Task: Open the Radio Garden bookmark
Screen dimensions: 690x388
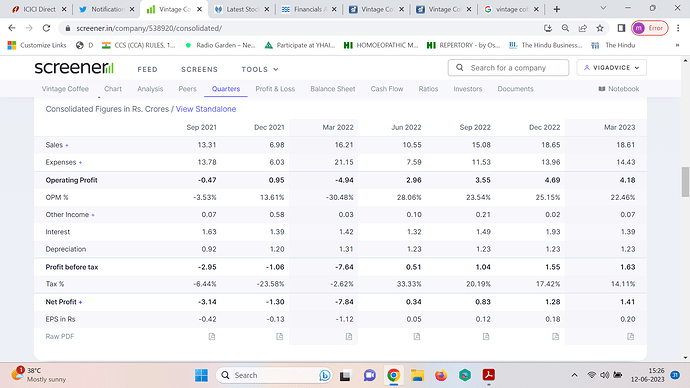Action: pyautogui.click(x=220, y=45)
